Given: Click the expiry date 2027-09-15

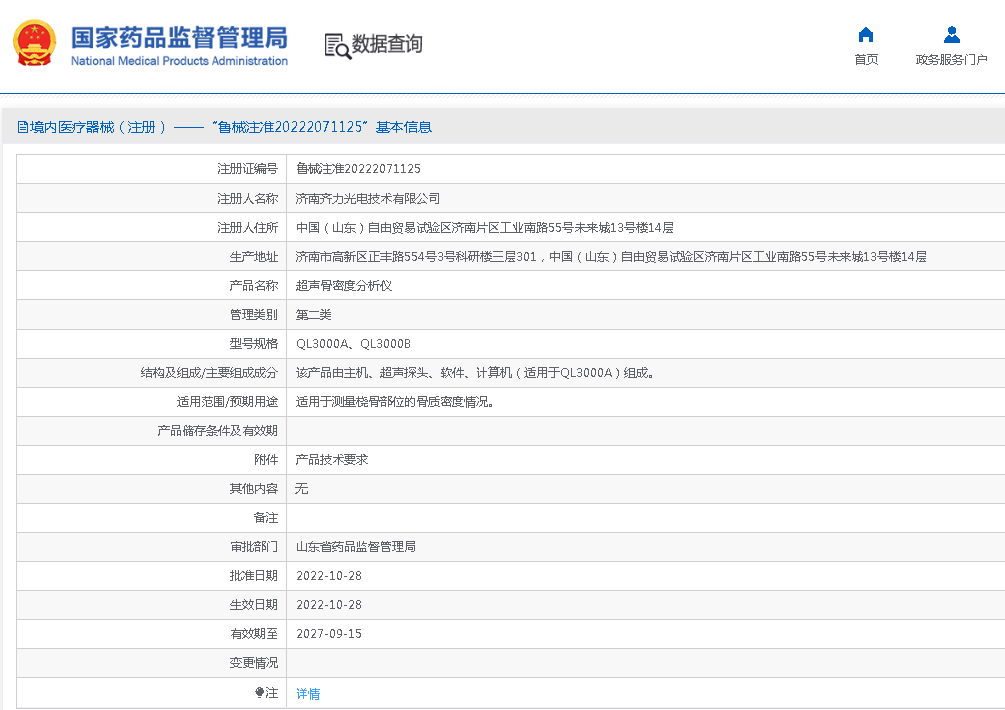Looking at the screenshot, I should 329,634.
